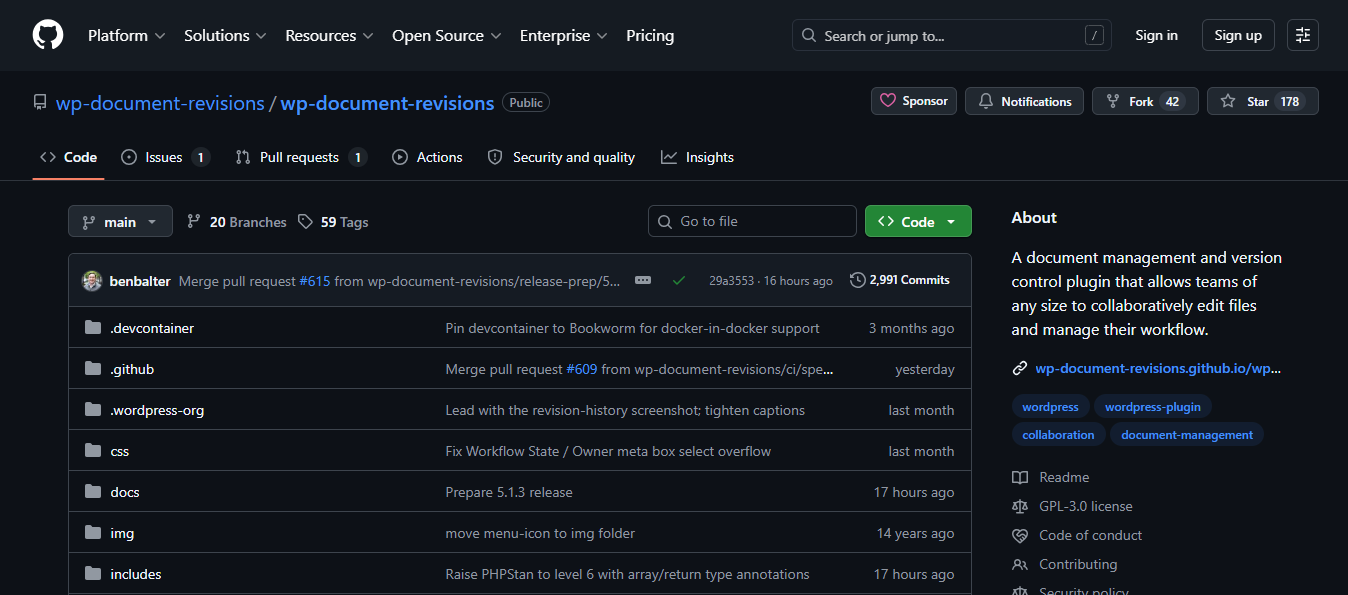1348x595 pixels.
Task: Open the wordpress-plugin topic tag
Action: (1153, 407)
